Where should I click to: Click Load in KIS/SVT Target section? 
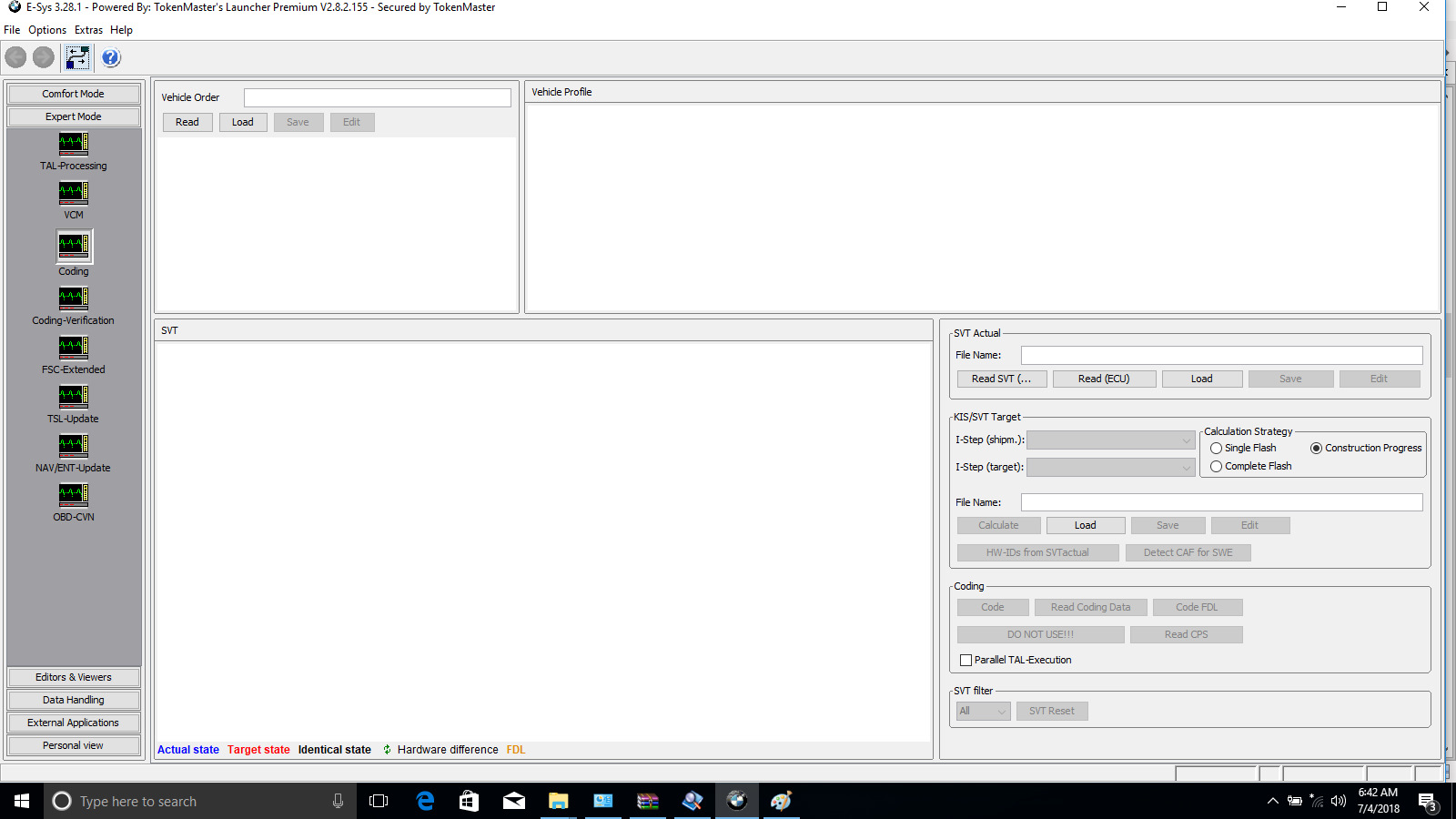1086,525
